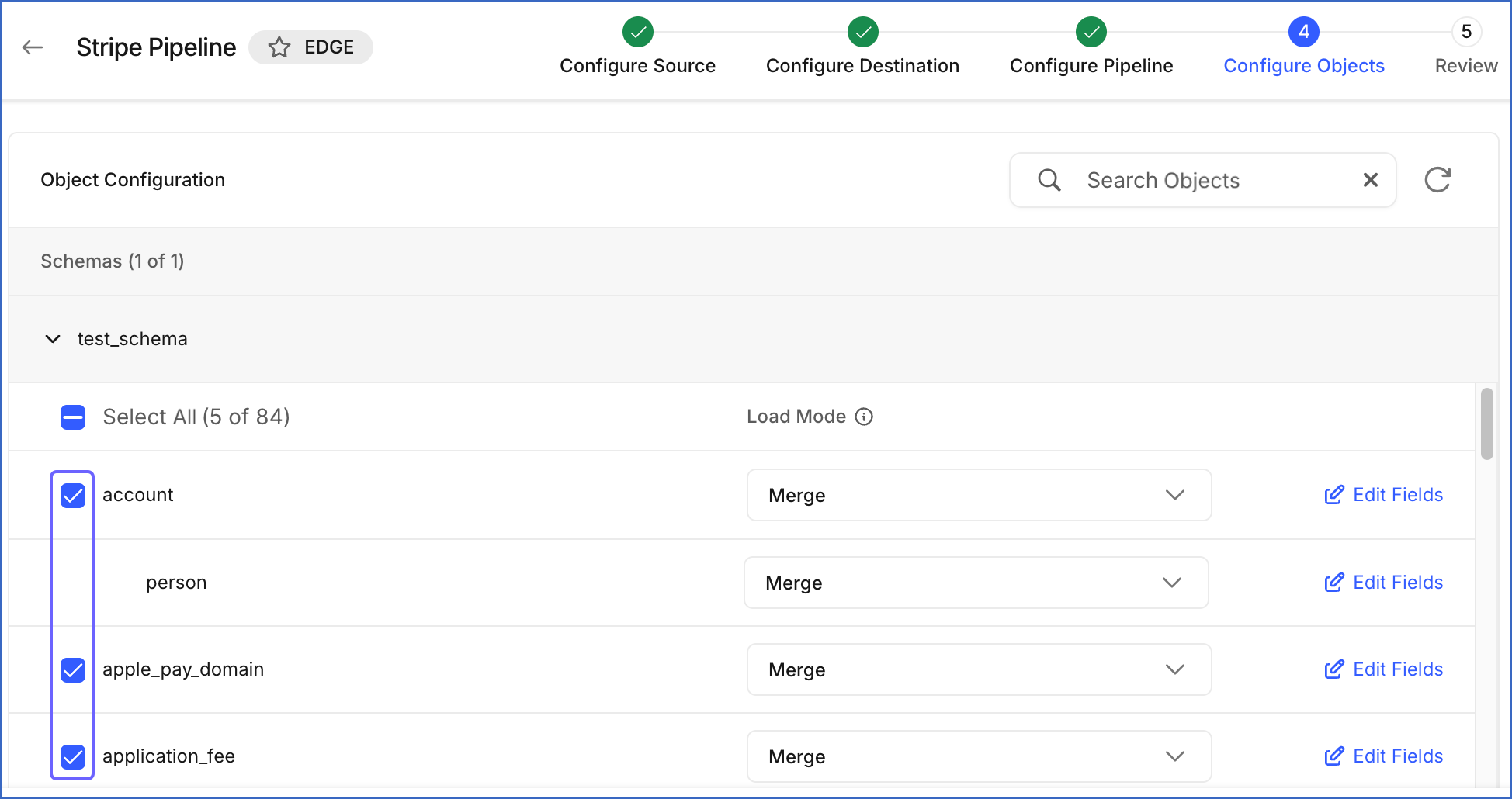Open Load Mode dropdown for application_fee
The image size is (1512, 799).
[979, 756]
